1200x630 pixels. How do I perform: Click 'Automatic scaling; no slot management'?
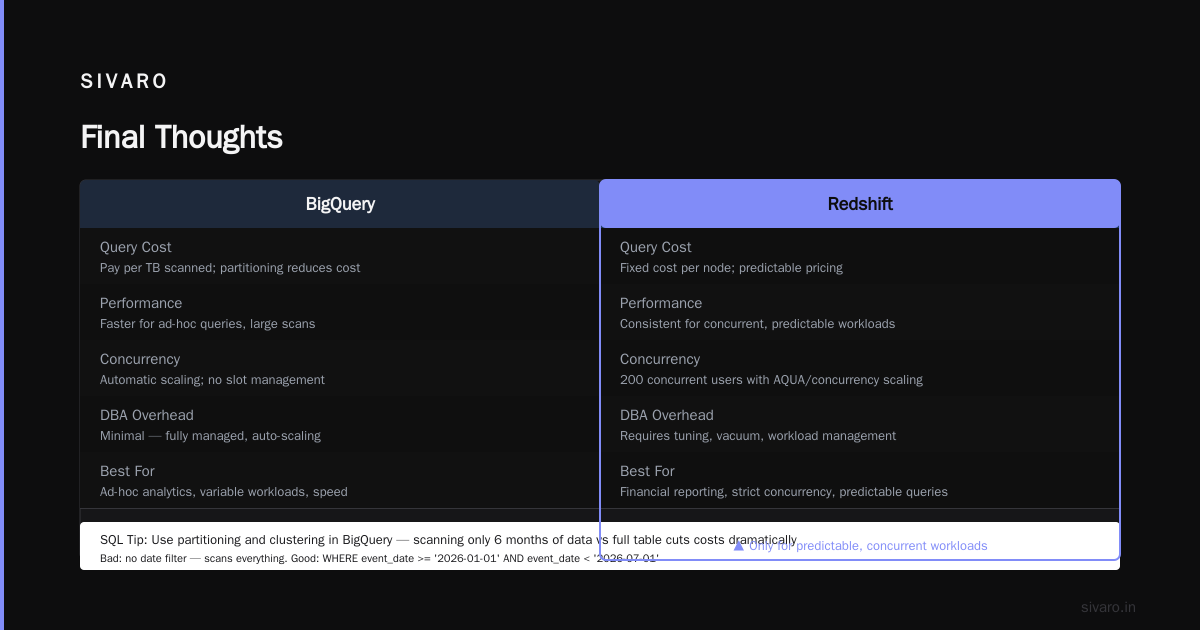(x=212, y=380)
